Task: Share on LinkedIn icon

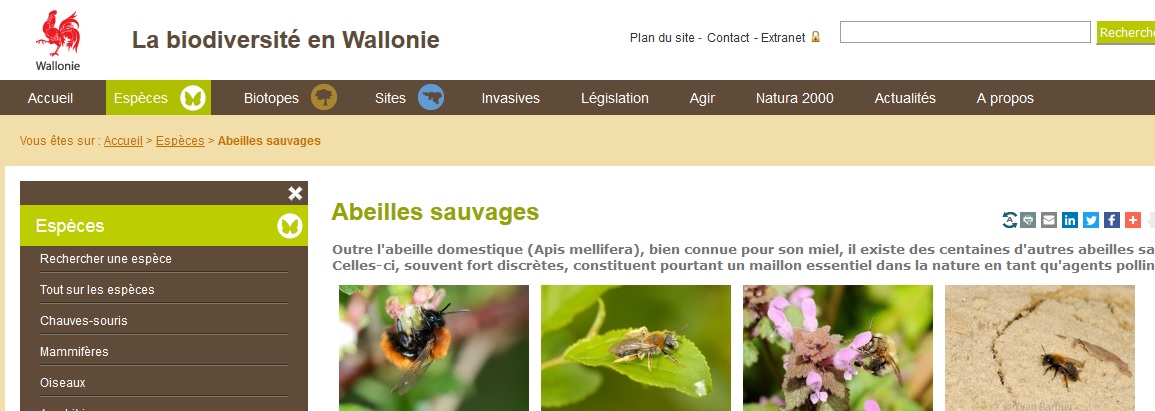Action: tap(1070, 219)
